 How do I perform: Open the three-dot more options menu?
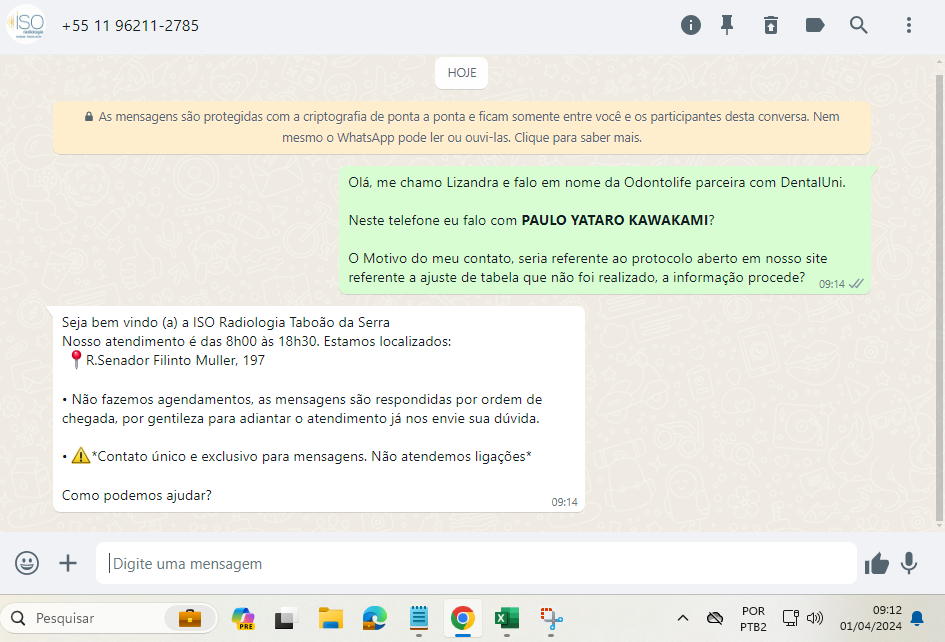[909, 25]
